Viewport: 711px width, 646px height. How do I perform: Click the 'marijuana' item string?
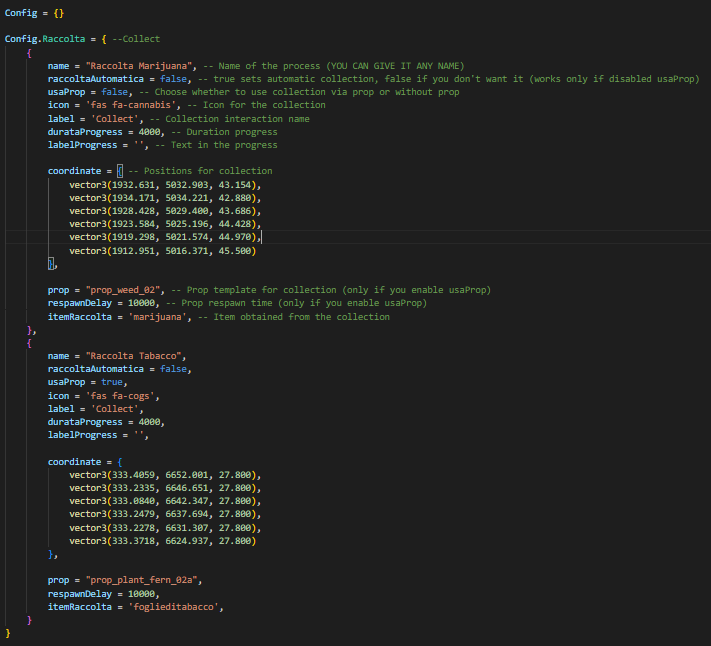157,317
